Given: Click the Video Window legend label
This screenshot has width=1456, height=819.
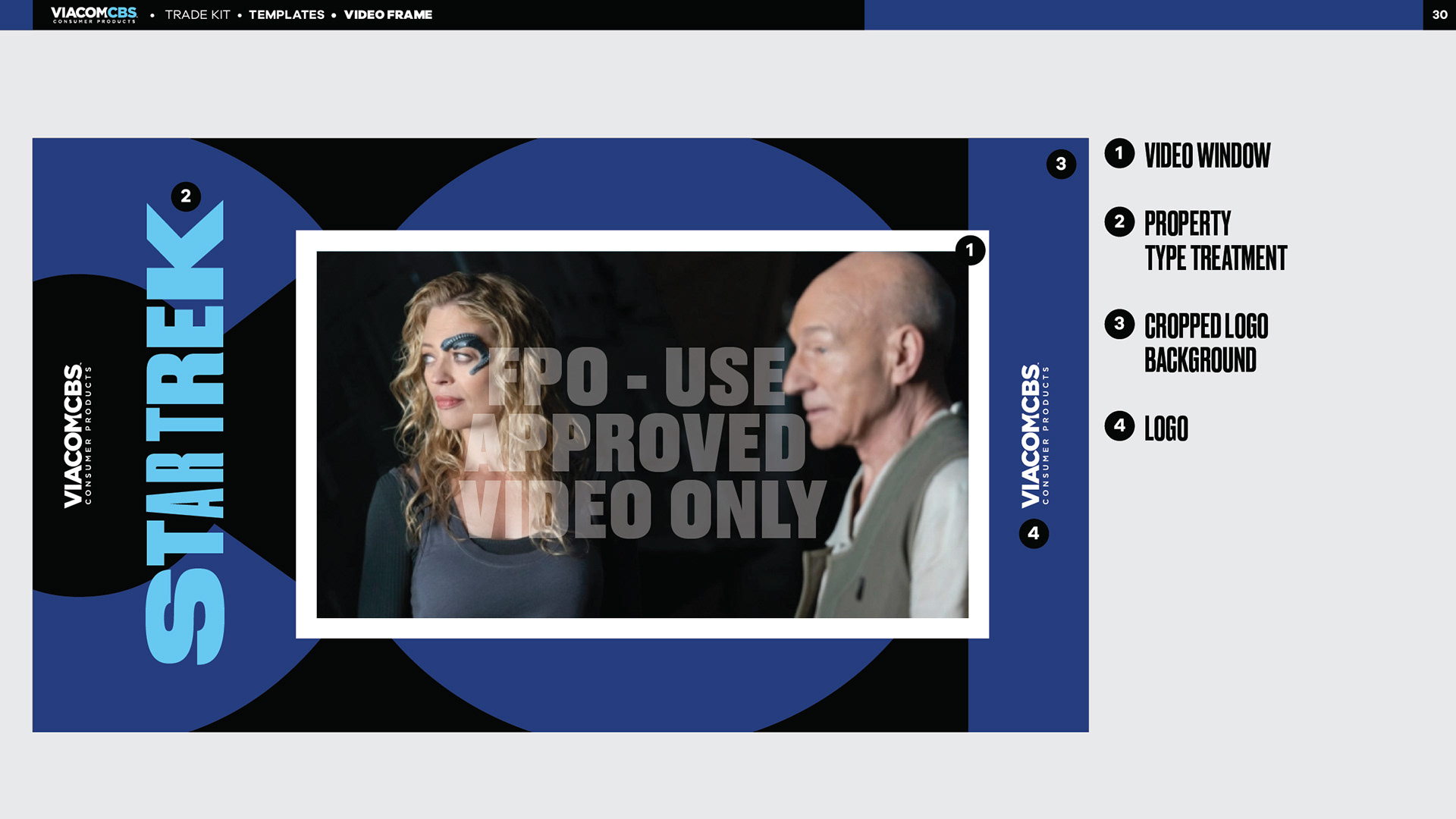Looking at the screenshot, I should (1207, 155).
